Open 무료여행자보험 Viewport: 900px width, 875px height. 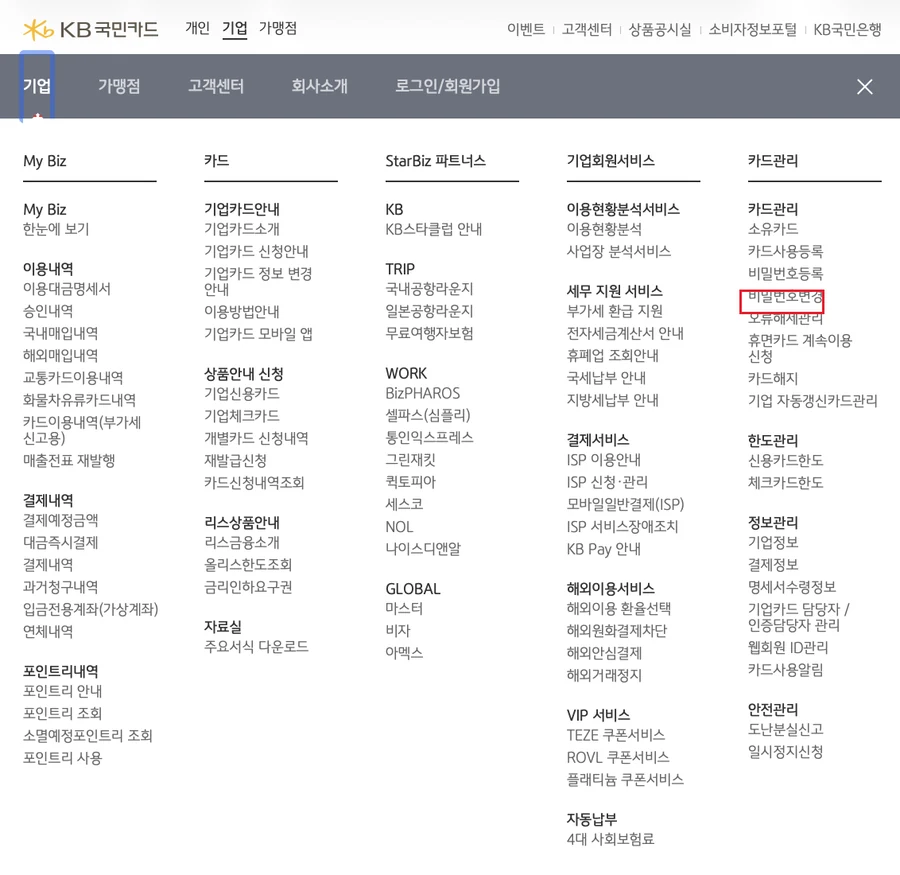click(x=429, y=334)
